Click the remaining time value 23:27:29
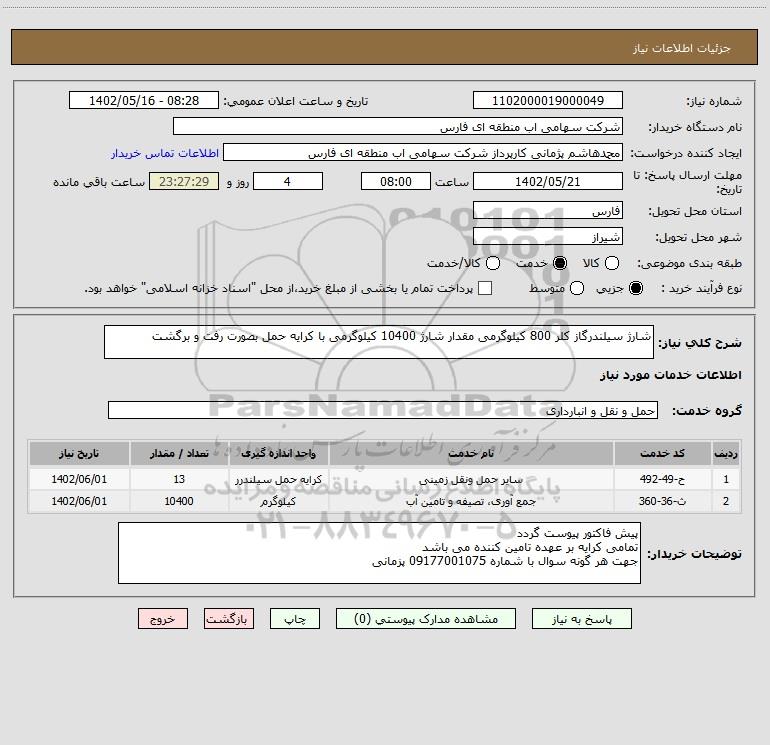The height and width of the screenshot is (745, 770). pyautogui.click(x=184, y=181)
